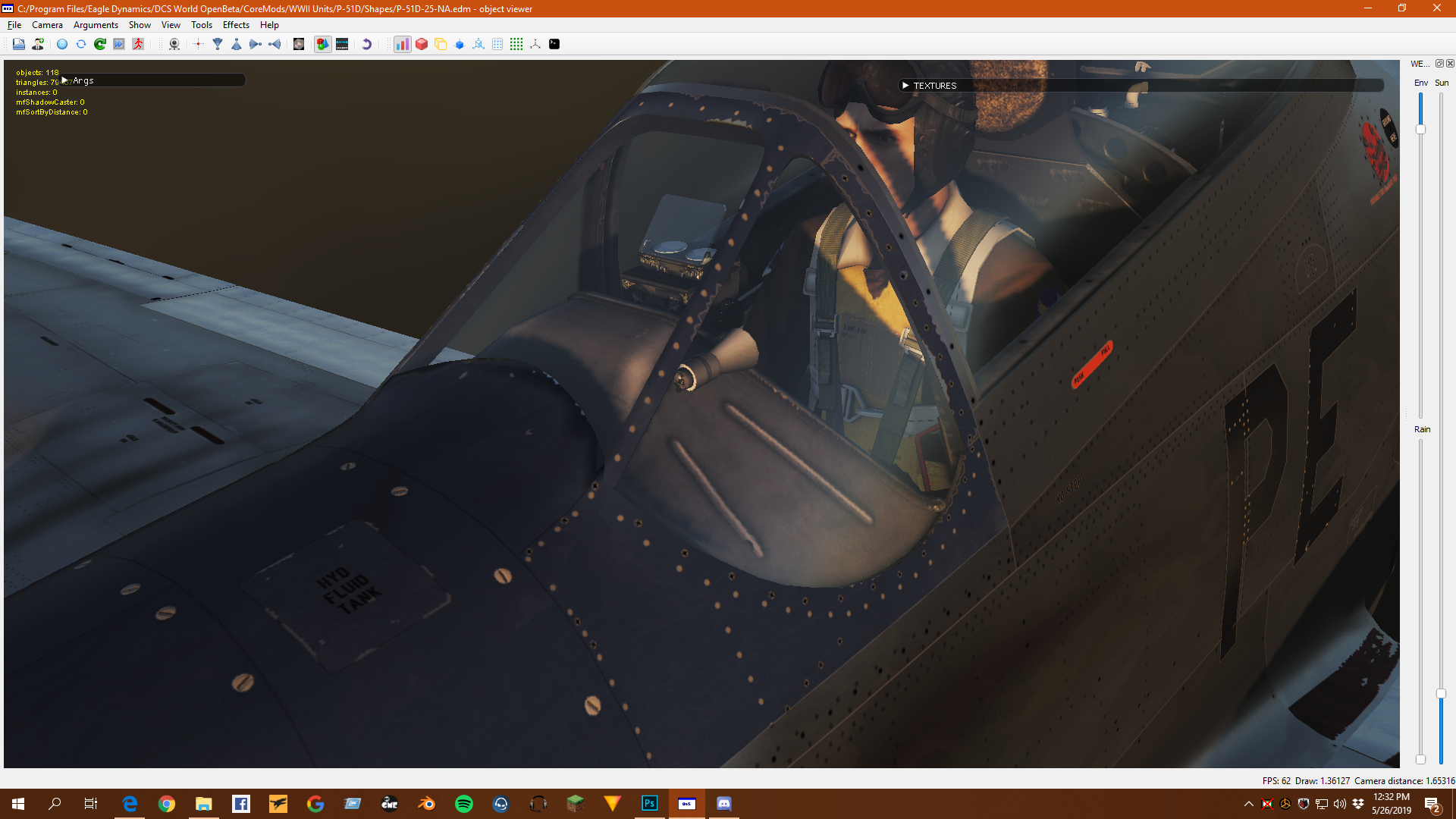Click the XYZ axes icon
1456x819 pixels.
coord(535,44)
